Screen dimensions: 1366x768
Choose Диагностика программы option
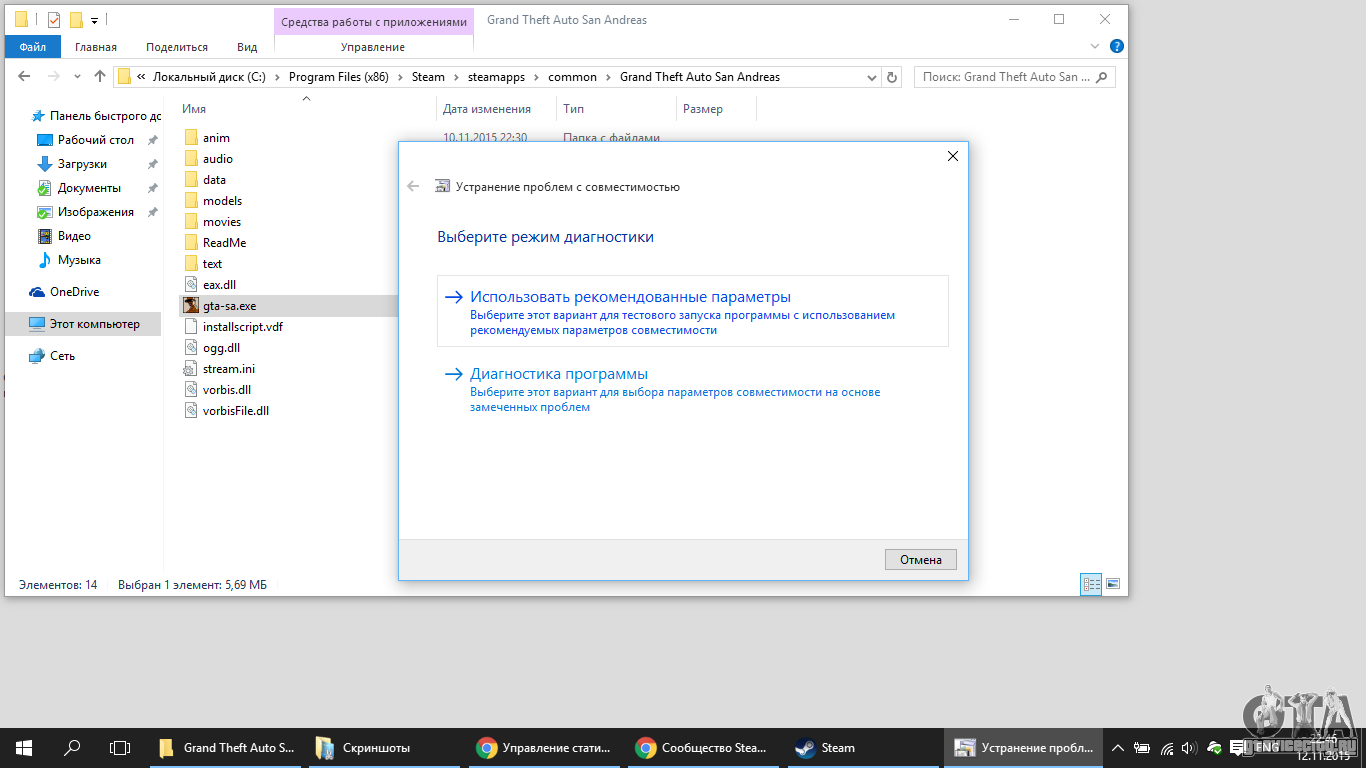click(692, 388)
